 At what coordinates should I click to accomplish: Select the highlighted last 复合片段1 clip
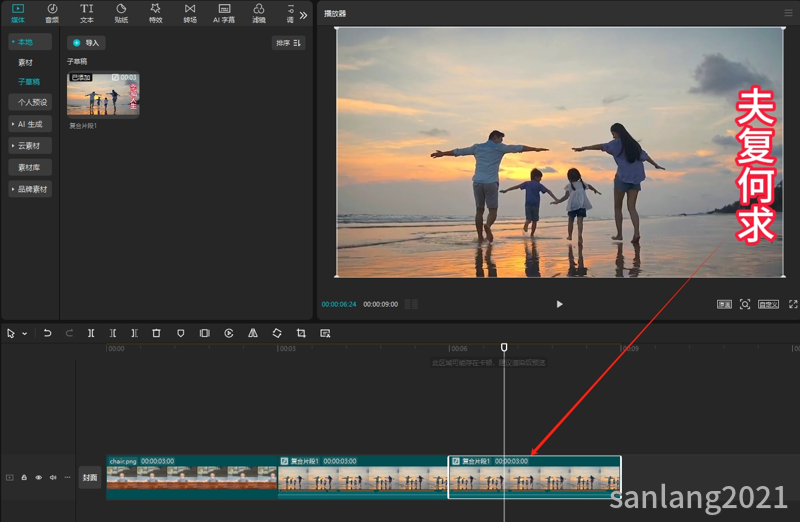click(534, 477)
